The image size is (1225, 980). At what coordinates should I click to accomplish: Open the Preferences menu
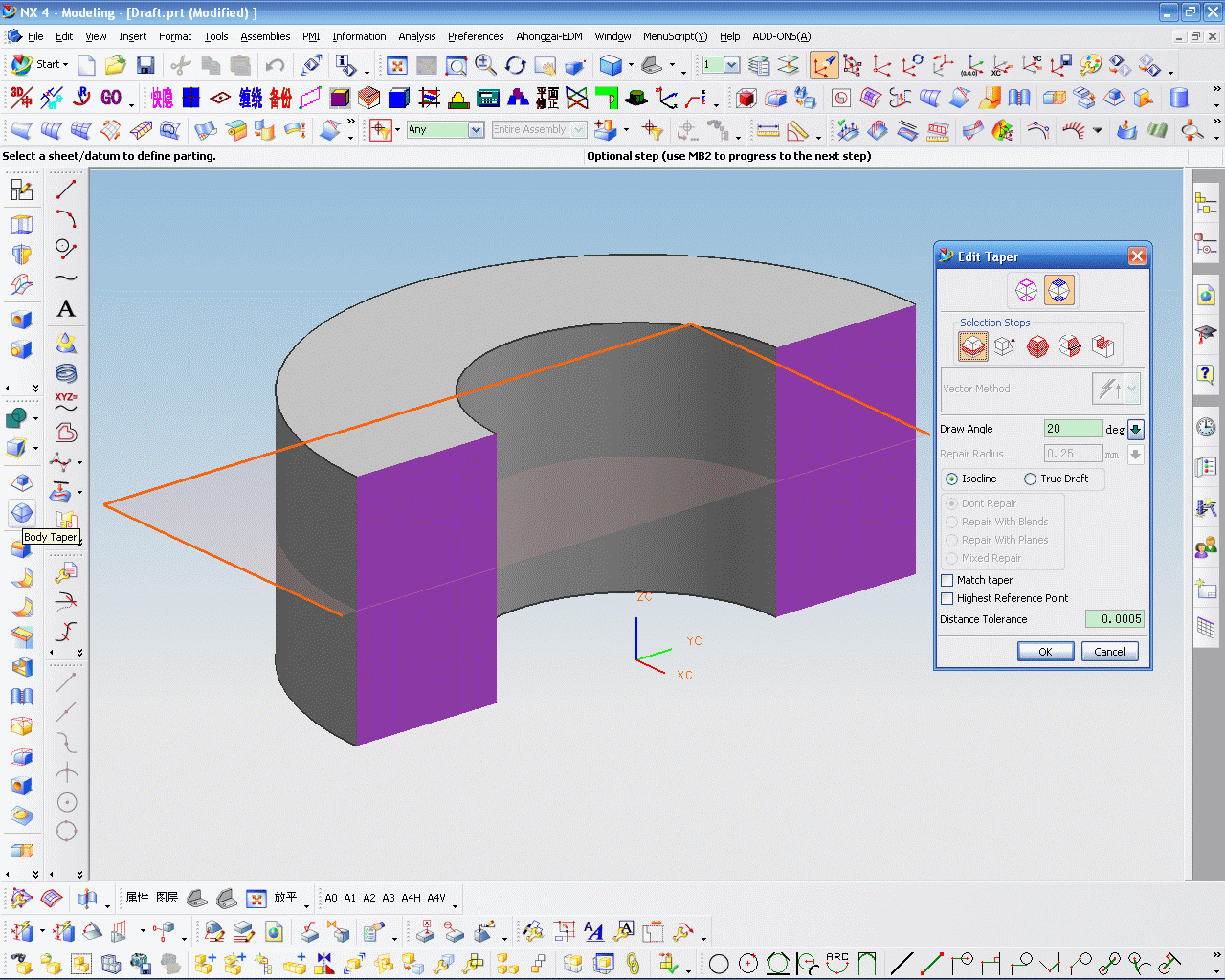tap(476, 36)
